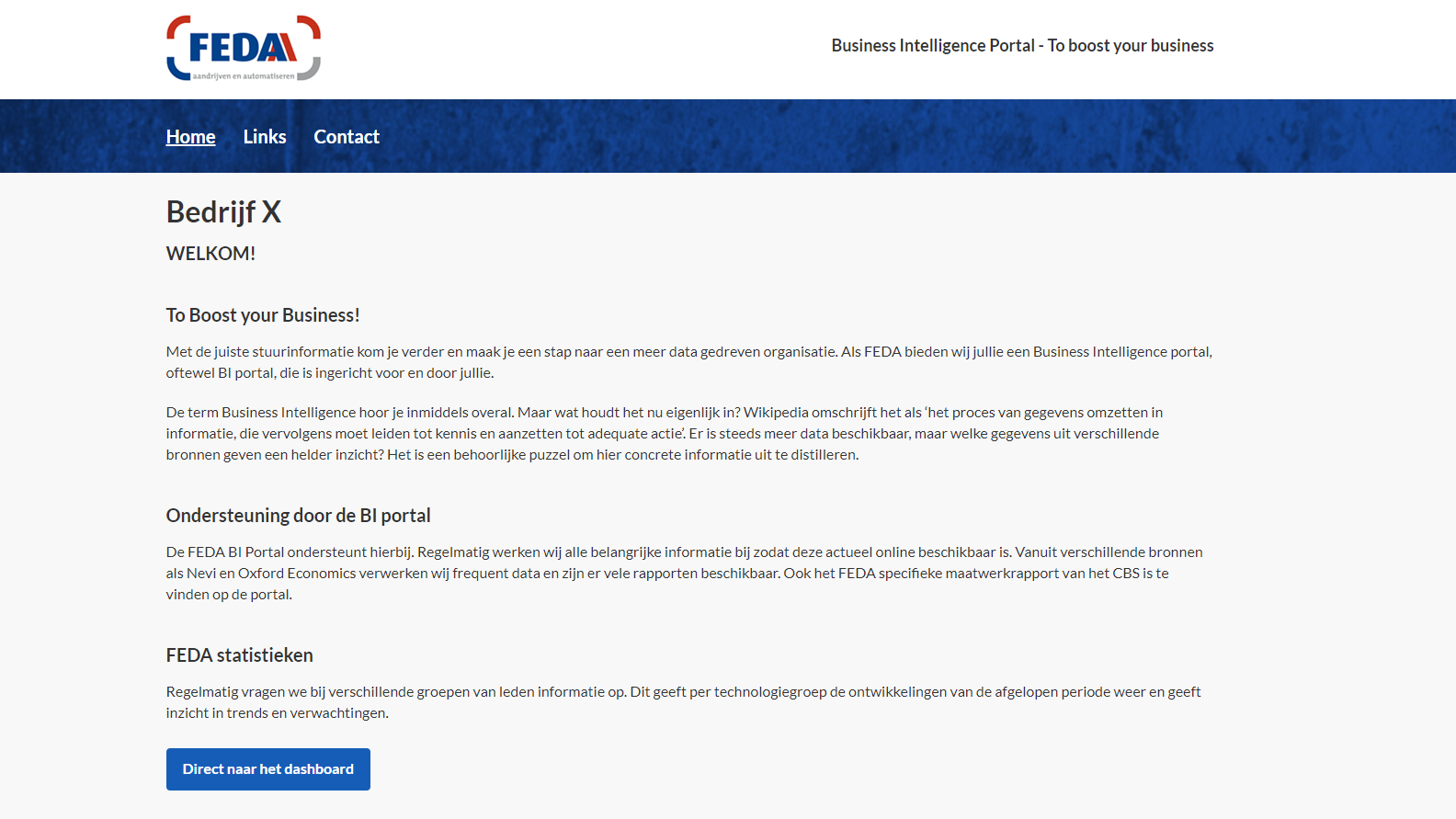This screenshot has width=1456, height=819.
Task: Open the Home navigation item
Action: tap(190, 137)
